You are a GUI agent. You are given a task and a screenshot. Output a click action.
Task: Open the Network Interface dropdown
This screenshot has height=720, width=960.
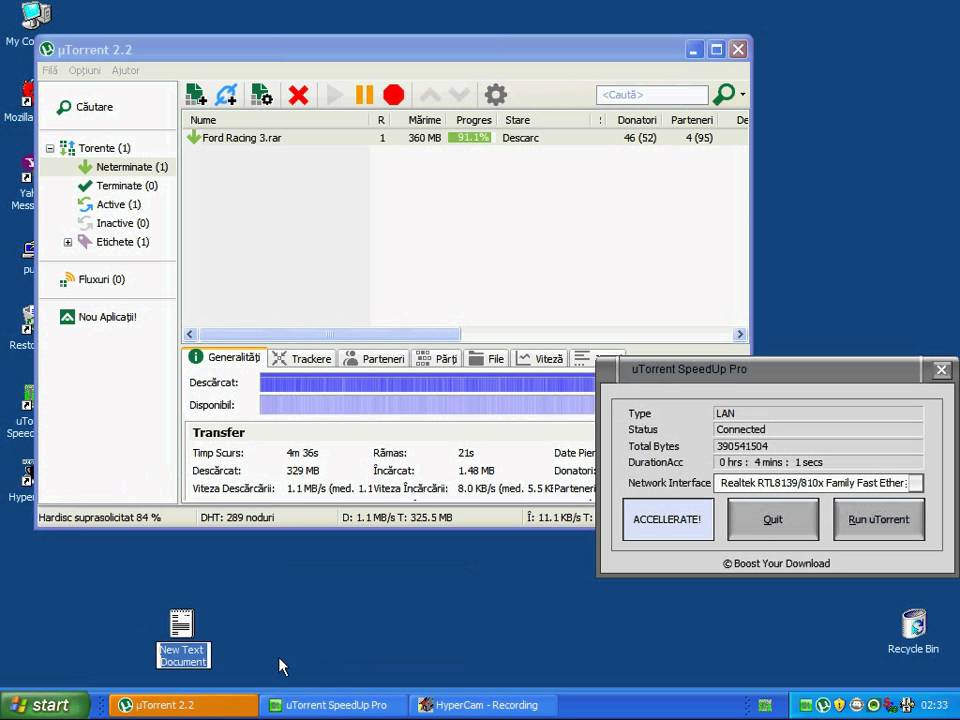tap(916, 483)
